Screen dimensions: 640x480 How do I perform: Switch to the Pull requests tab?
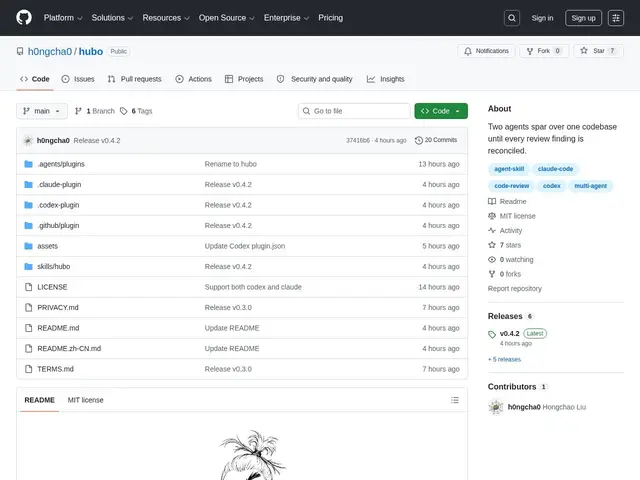coord(135,79)
